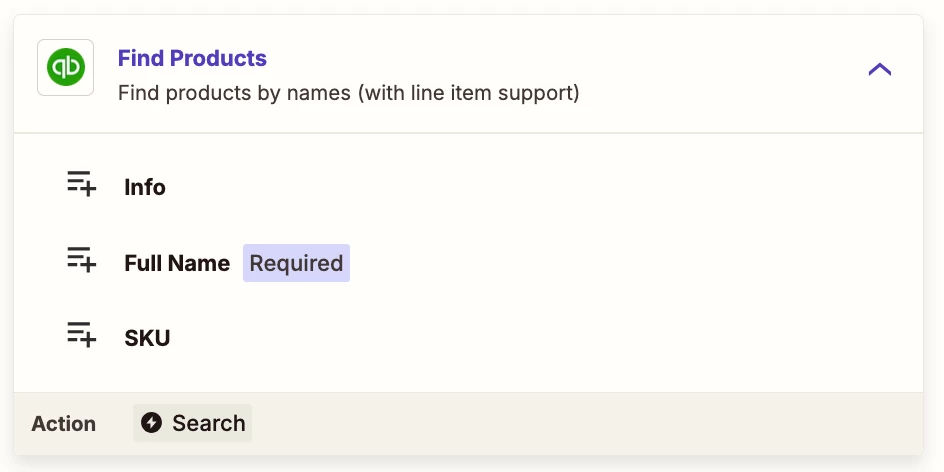Click the line-item icon beside SKU
This screenshot has width=944, height=472.
click(x=81, y=334)
